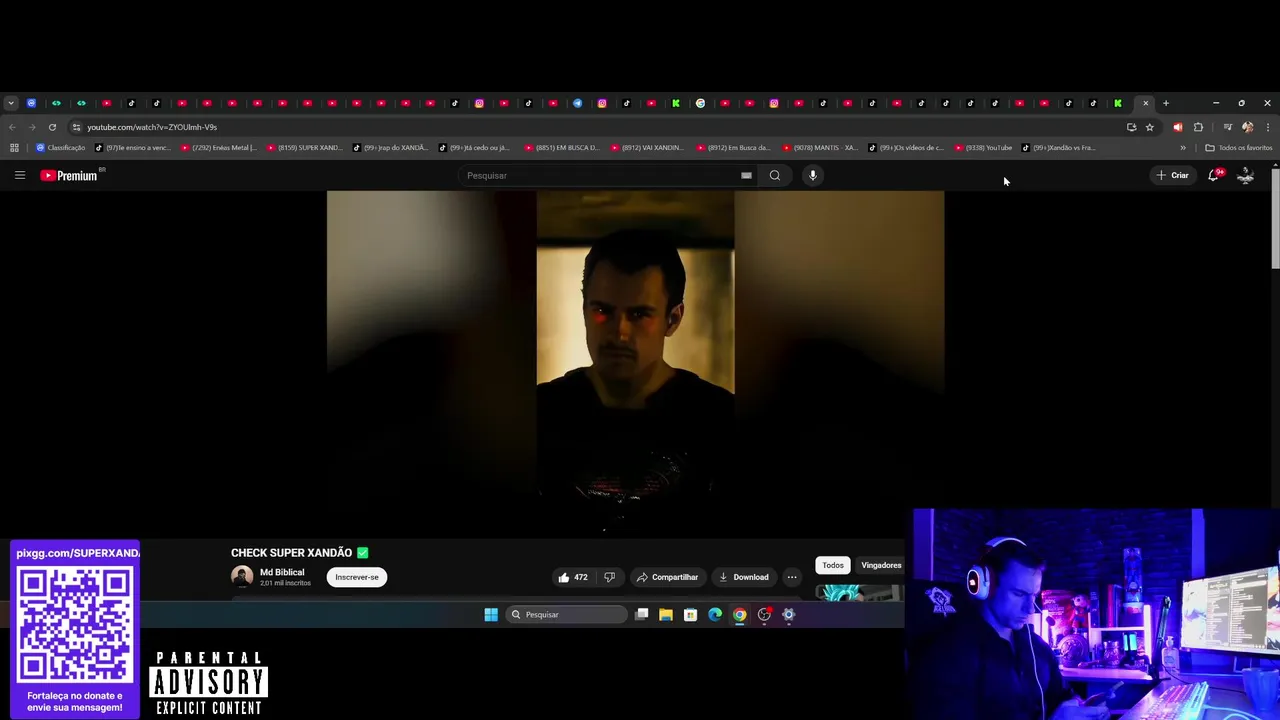This screenshot has width=1280, height=720.
Task: Open Chrome apps grid in bookmarks bar
Action: (x=14, y=148)
